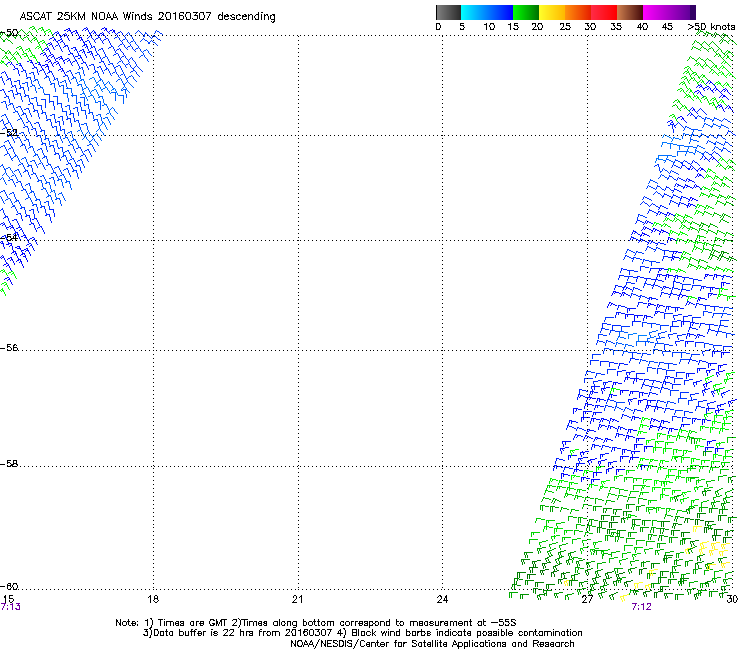Click the "30" longitude label on bottom axis
The width and height of the screenshot is (740, 650).
(732, 599)
